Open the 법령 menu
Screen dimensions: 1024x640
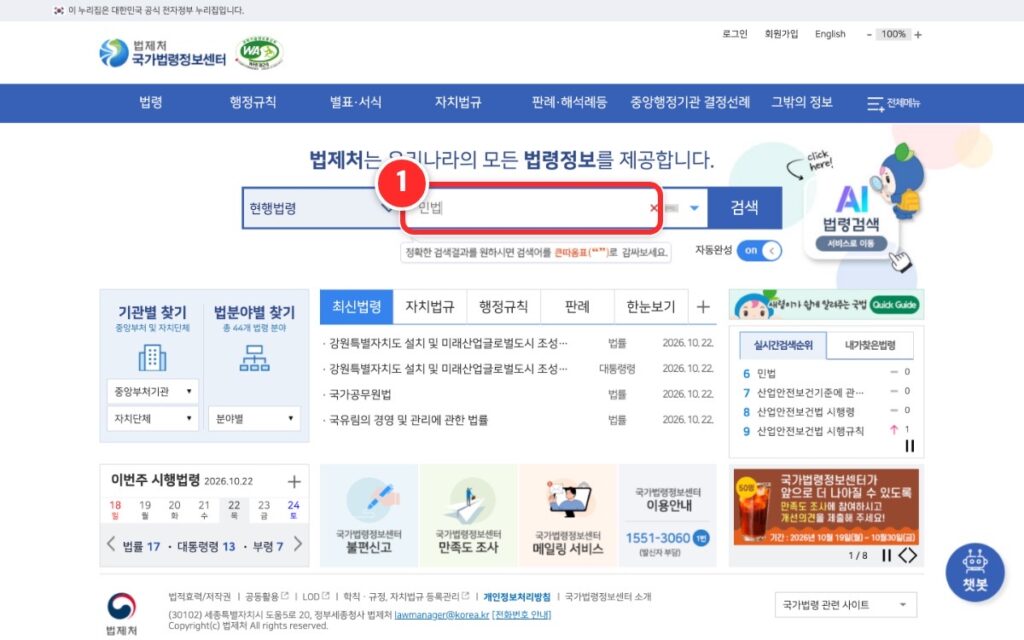[151, 103]
